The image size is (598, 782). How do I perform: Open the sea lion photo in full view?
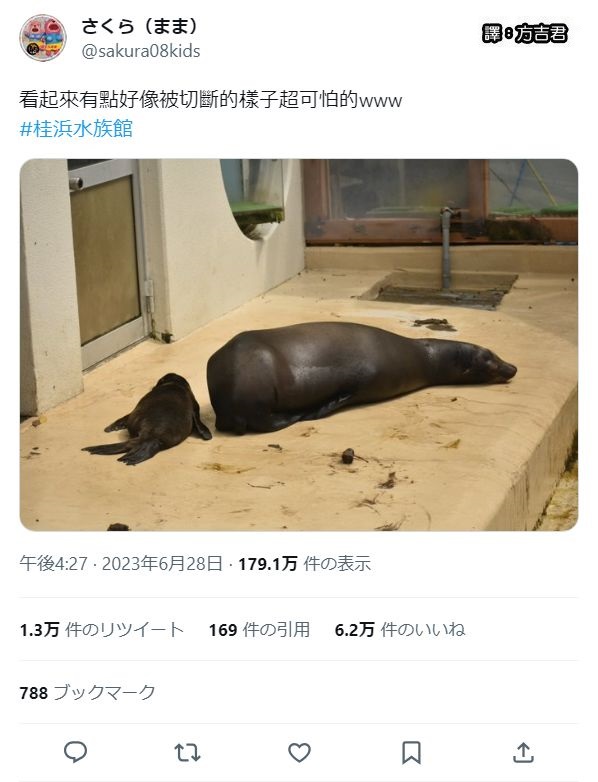coord(299,345)
